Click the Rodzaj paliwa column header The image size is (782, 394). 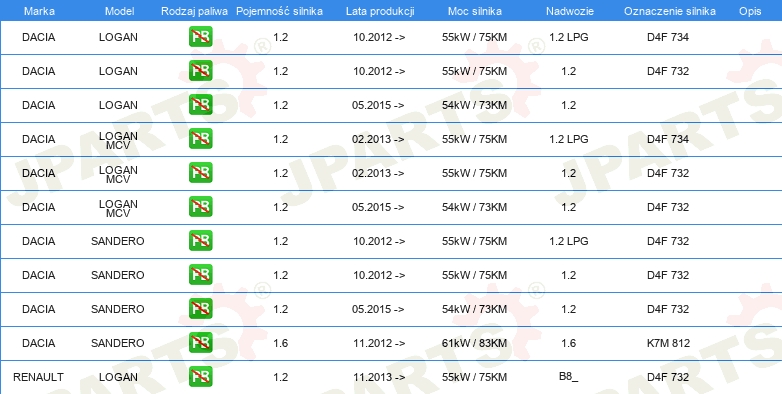[x=195, y=11]
